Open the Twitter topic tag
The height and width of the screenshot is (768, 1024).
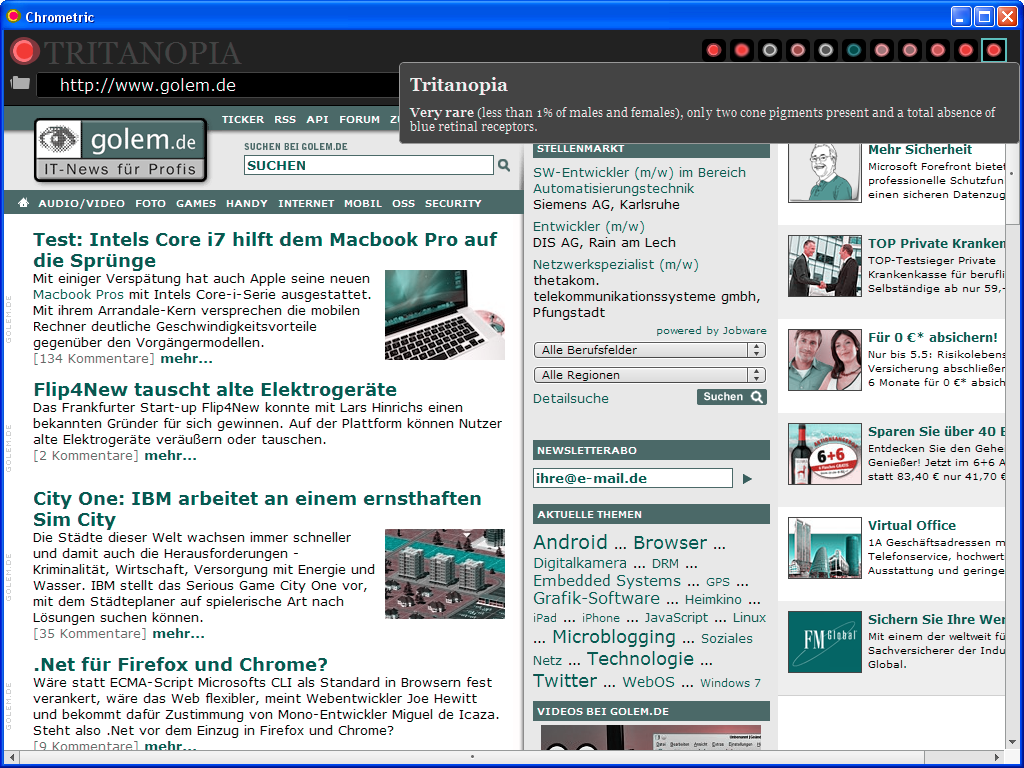[565, 680]
